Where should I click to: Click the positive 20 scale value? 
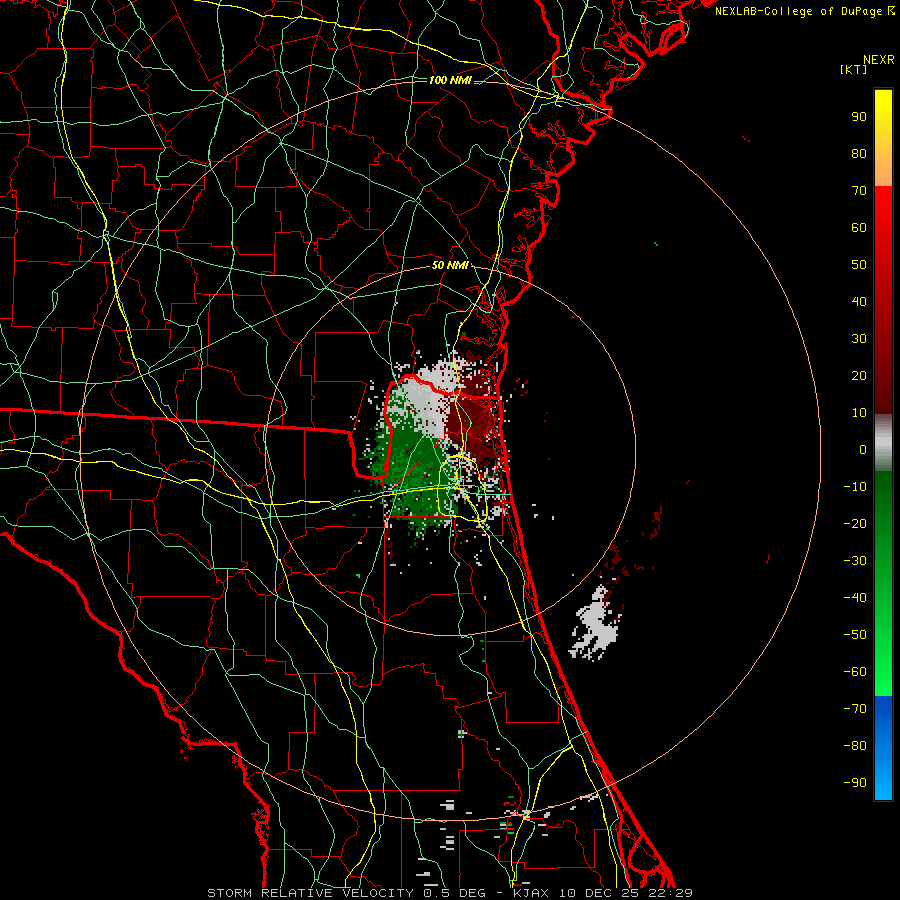tap(859, 375)
